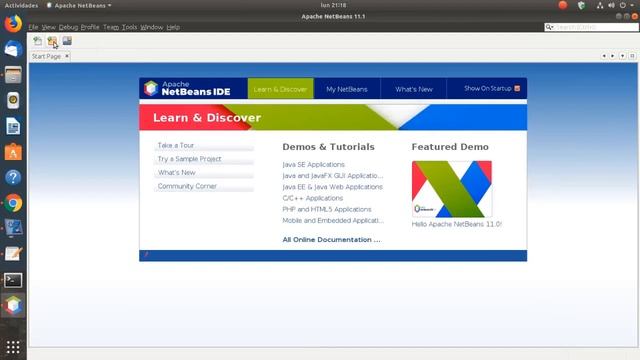Open Ubuntu Software from the dock

[x=13, y=152]
